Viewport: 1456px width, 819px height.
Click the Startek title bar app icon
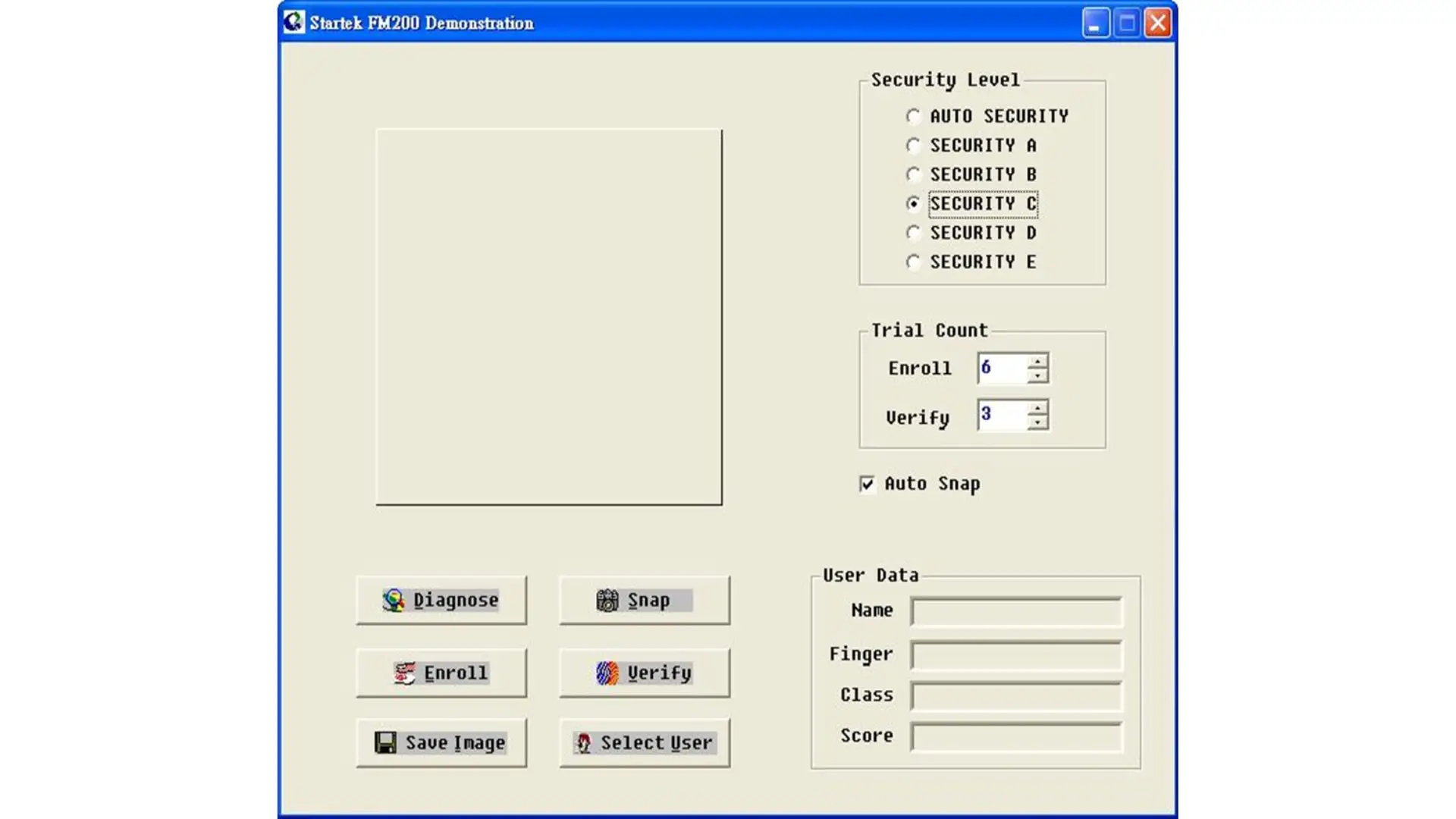coord(293,22)
